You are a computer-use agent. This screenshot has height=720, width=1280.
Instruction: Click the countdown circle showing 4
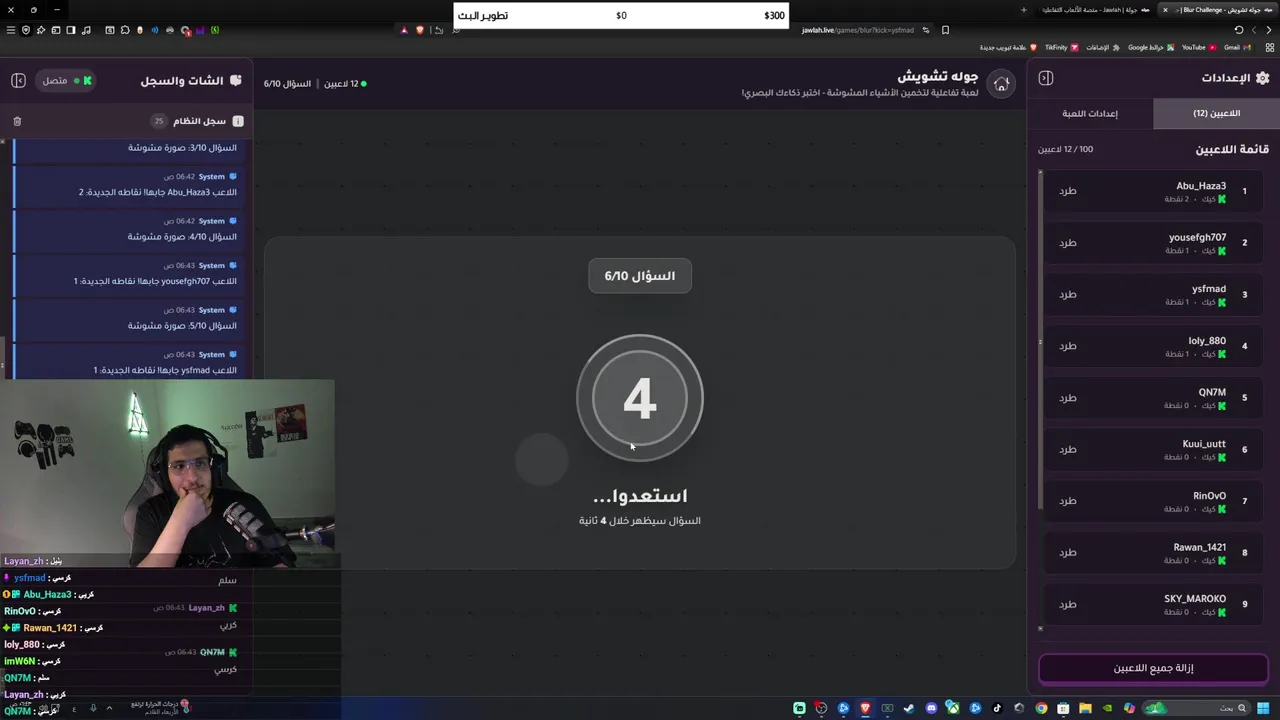click(x=640, y=398)
